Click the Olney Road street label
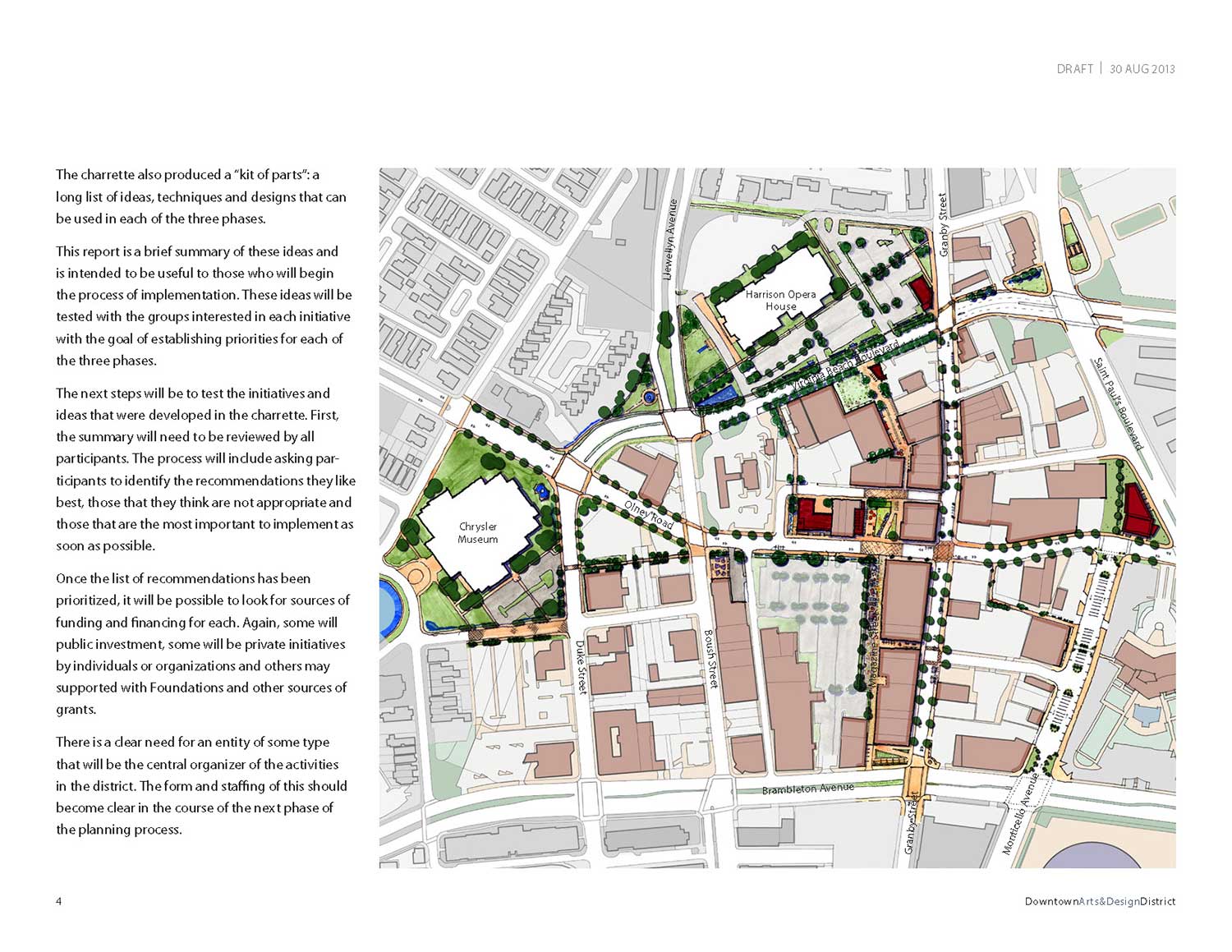The height and width of the screenshot is (952, 1232). [x=649, y=515]
